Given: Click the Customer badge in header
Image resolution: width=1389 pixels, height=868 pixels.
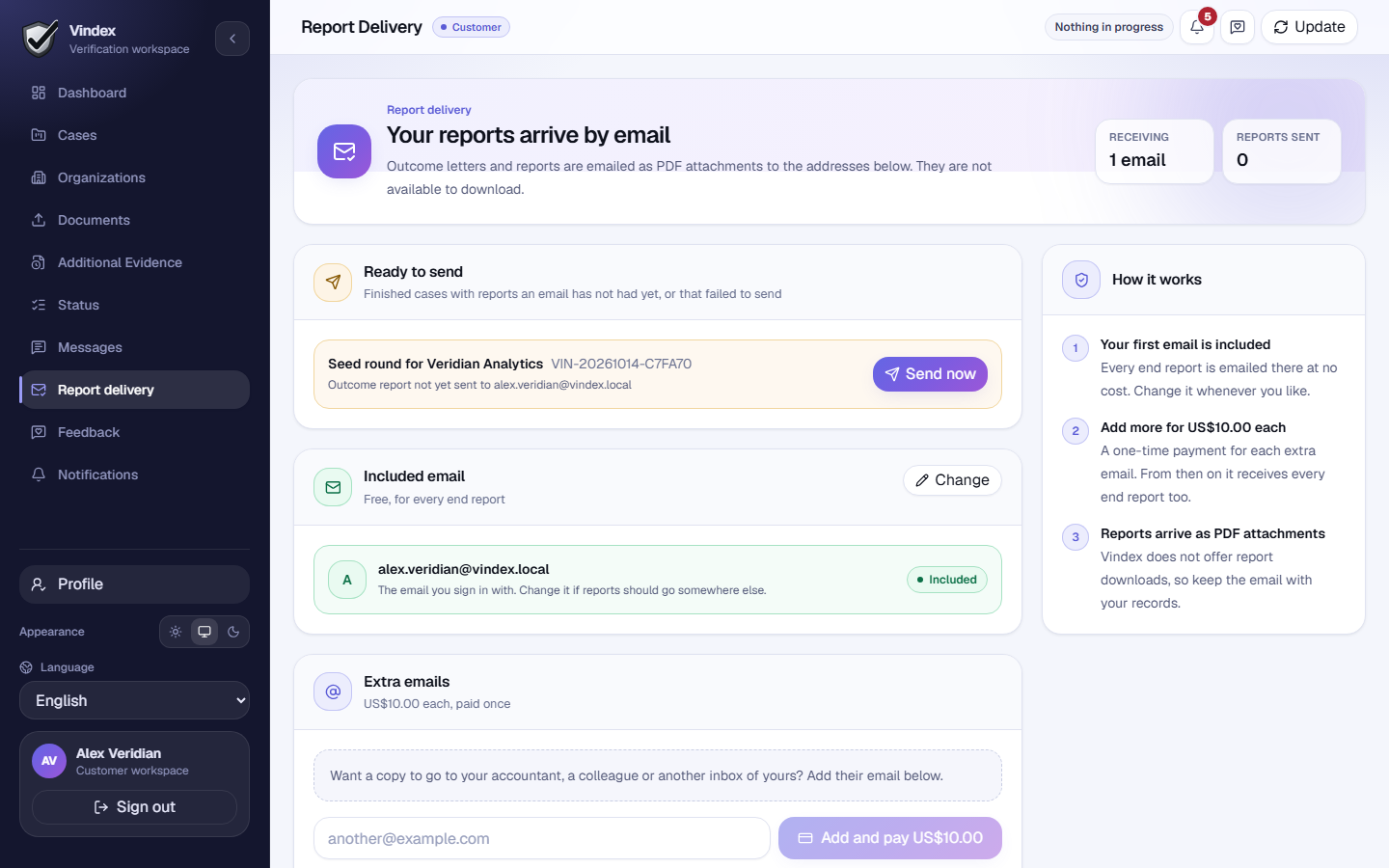Looking at the screenshot, I should 471,27.
